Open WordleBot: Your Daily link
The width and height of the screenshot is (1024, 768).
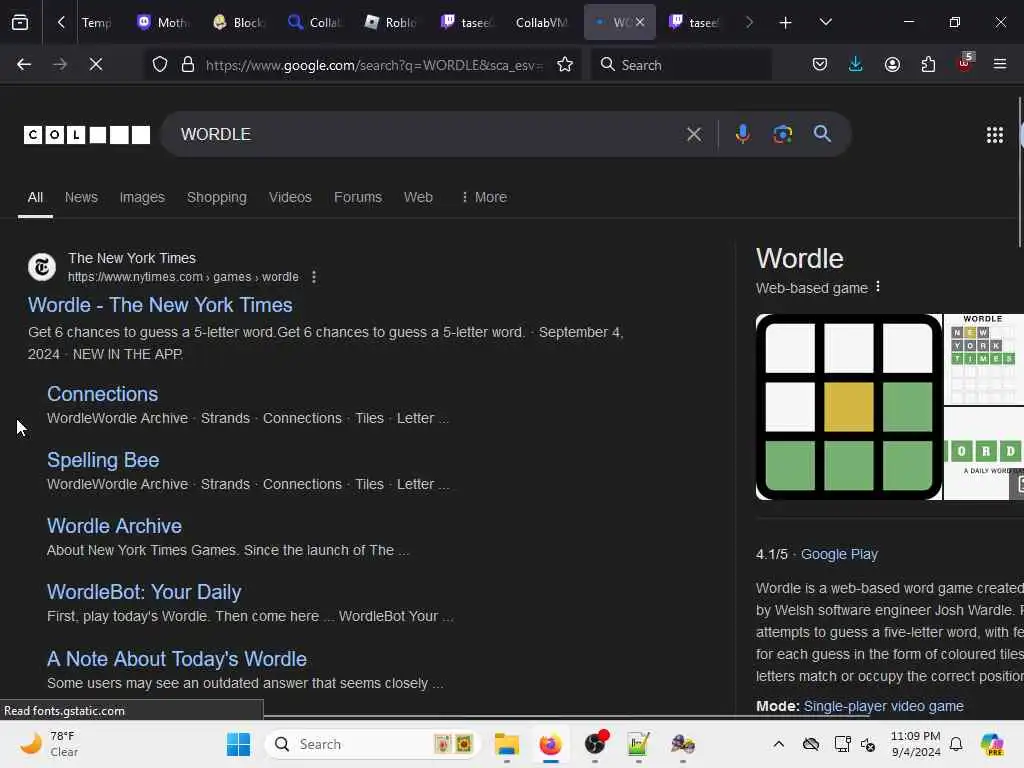tap(144, 592)
